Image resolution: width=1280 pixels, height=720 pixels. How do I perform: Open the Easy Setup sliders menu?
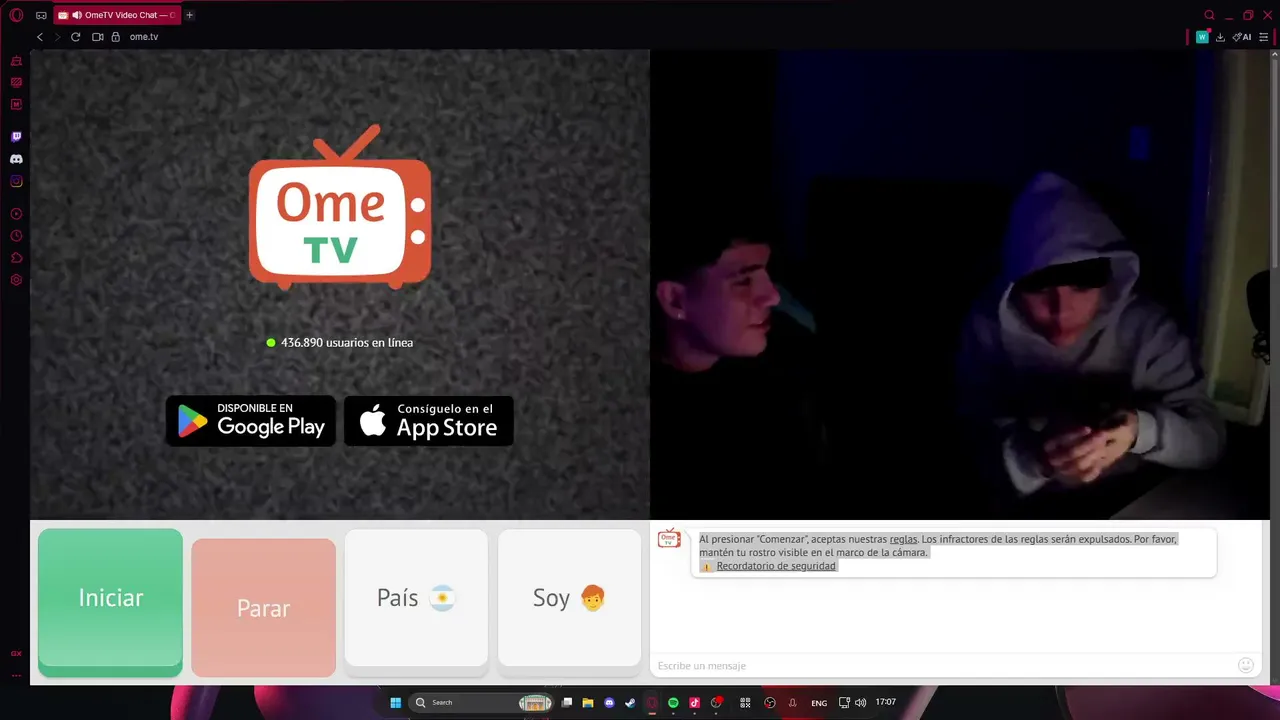1264,37
